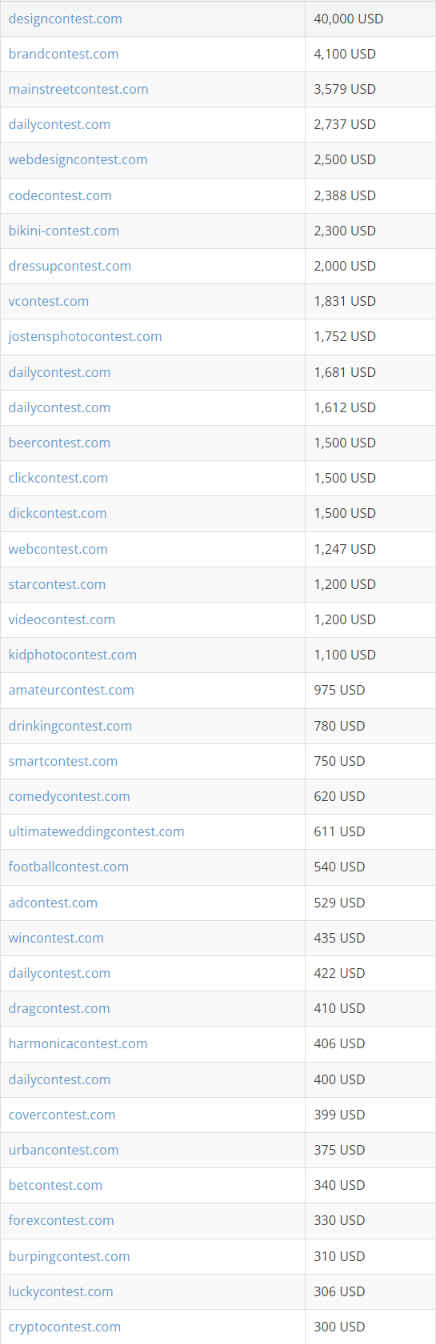Viewport: 436px width, 1344px height.
Task: Open webcontest.com link
Action: point(58,549)
